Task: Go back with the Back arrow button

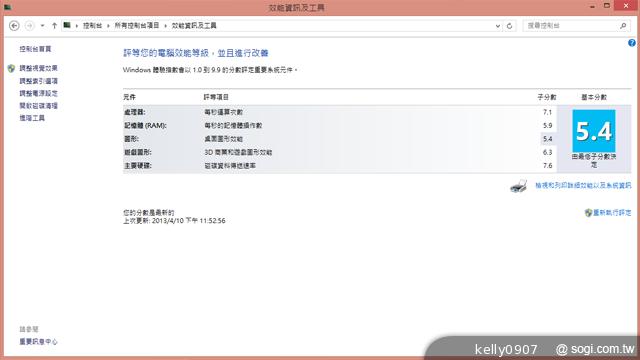Action: [14, 26]
